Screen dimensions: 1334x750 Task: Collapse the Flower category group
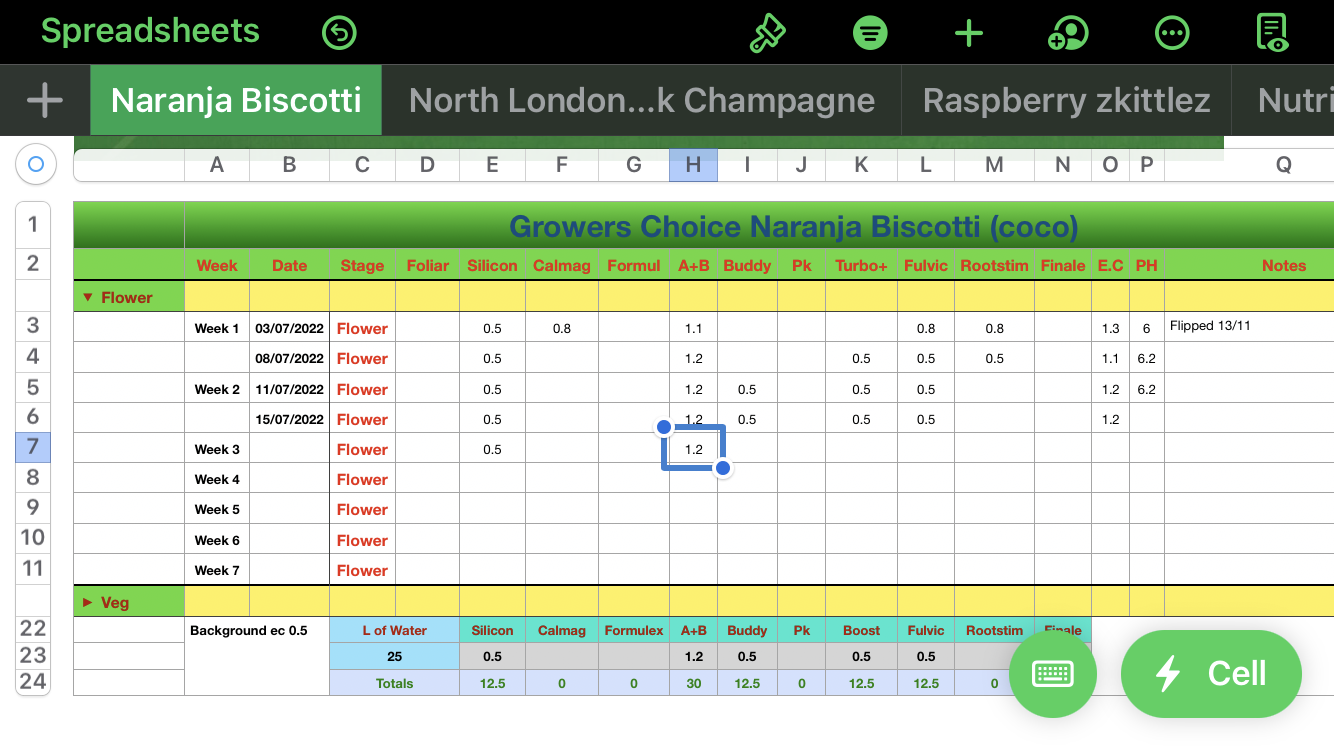click(x=87, y=297)
